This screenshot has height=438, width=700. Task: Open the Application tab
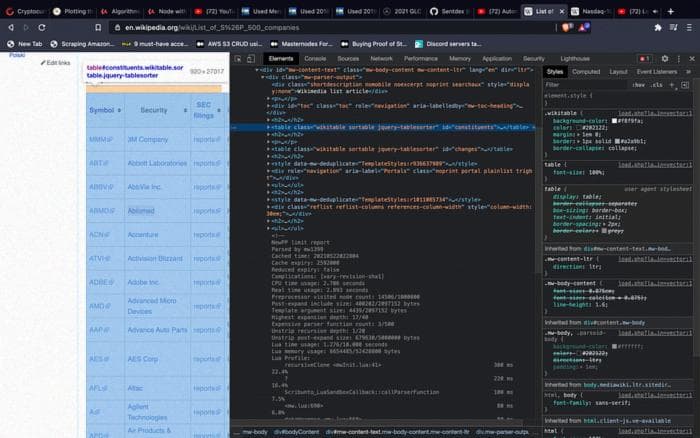tap(497, 58)
